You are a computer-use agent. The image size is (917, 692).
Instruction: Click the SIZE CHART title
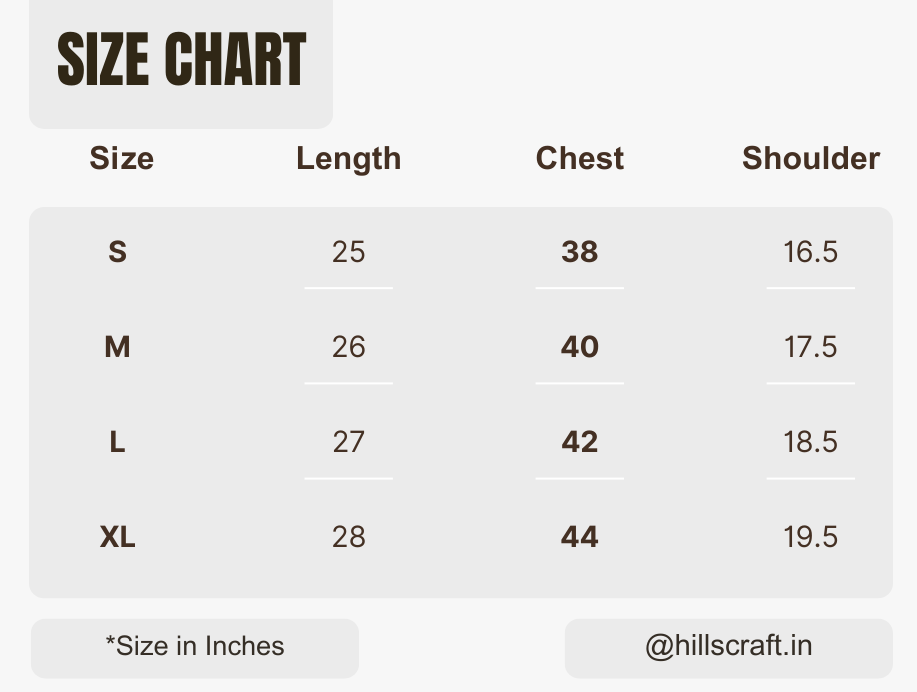(x=181, y=59)
